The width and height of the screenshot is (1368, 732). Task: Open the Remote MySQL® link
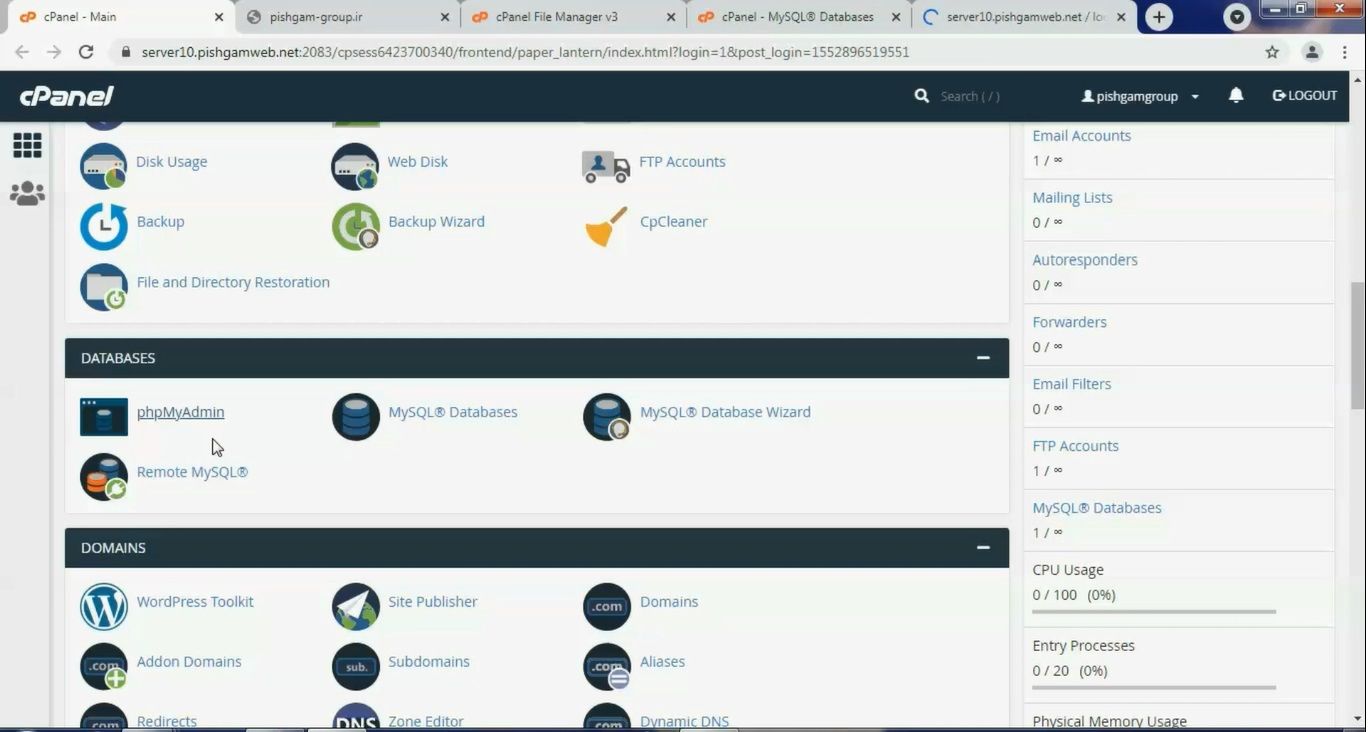click(192, 472)
